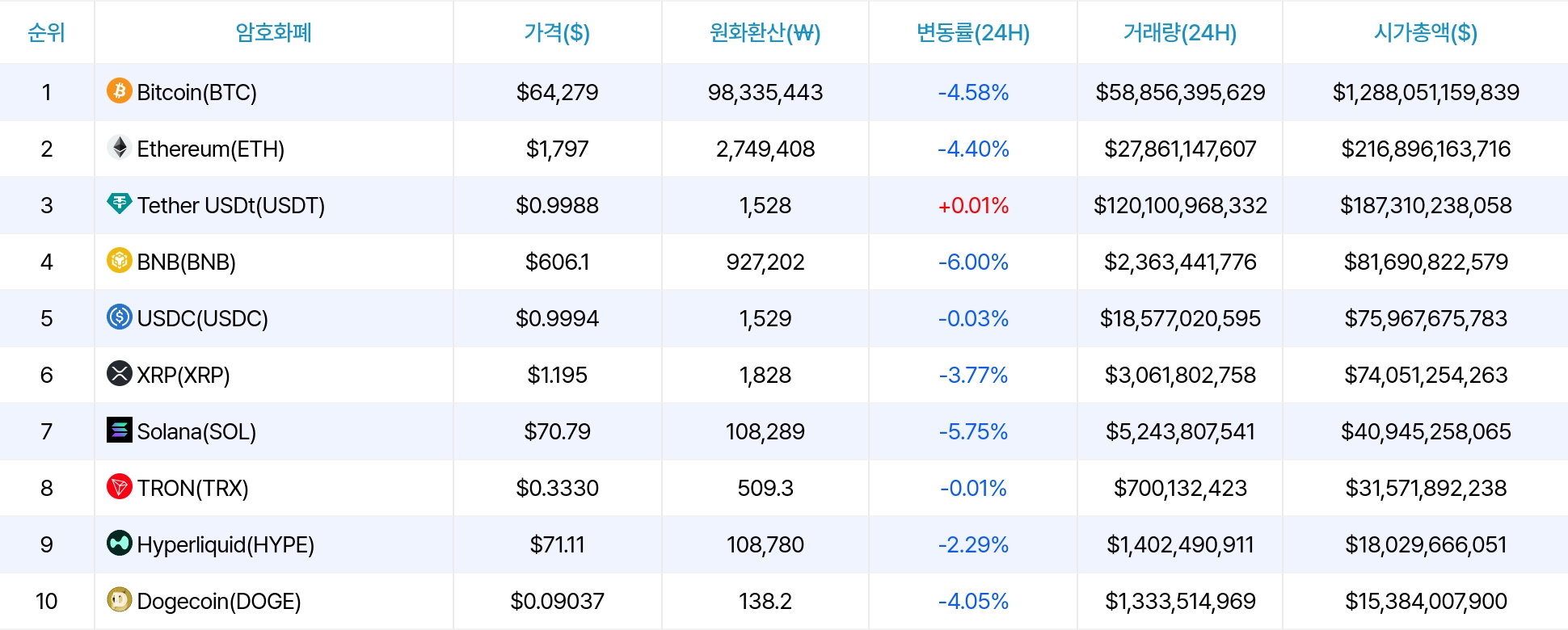The image size is (1568, 630).
Task: Select Tether price $0.9988
Action: tap(558, 205)
